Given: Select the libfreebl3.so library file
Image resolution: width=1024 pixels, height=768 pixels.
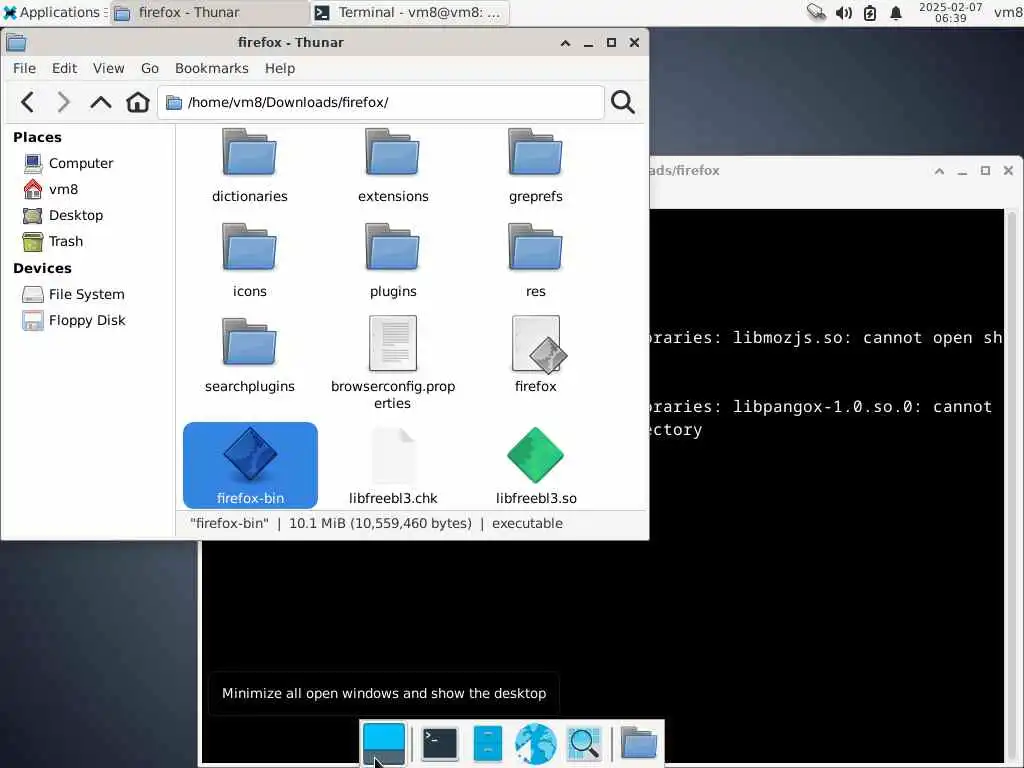Looking at the screenshot, I should [x=536, y=466].
